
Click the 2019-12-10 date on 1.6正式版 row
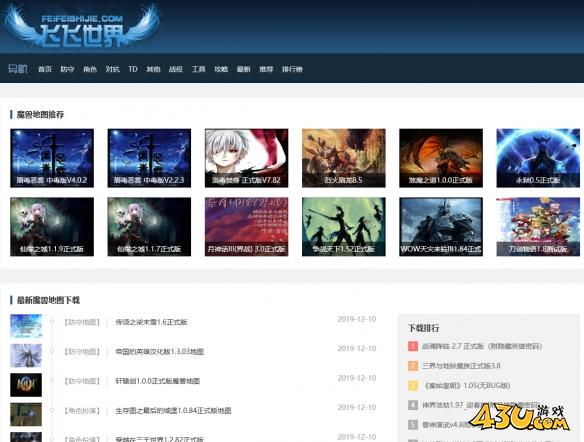point(357,319)
